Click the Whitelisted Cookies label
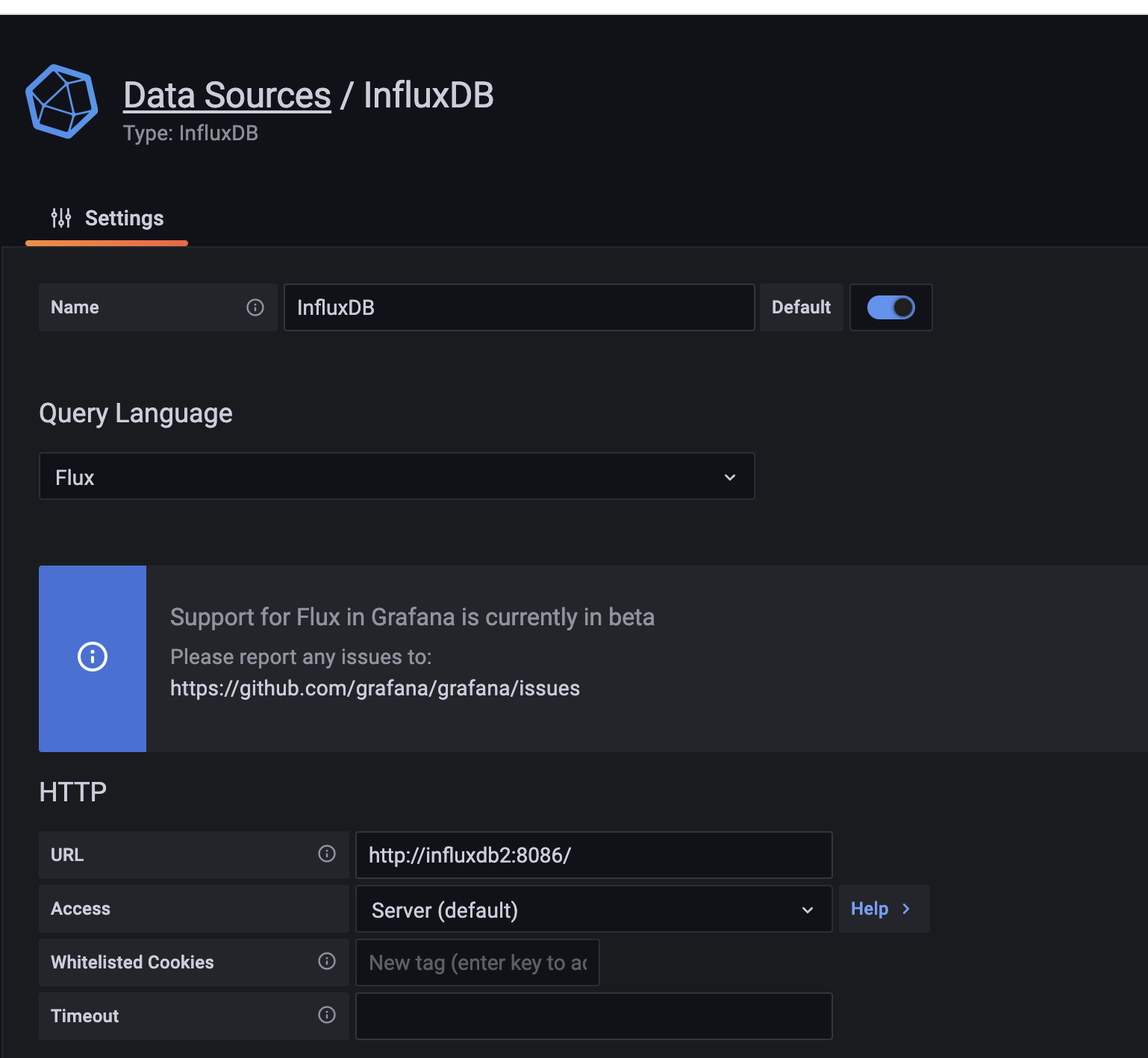This screenshot has height=1058, width=1148. tap(132, 962)
